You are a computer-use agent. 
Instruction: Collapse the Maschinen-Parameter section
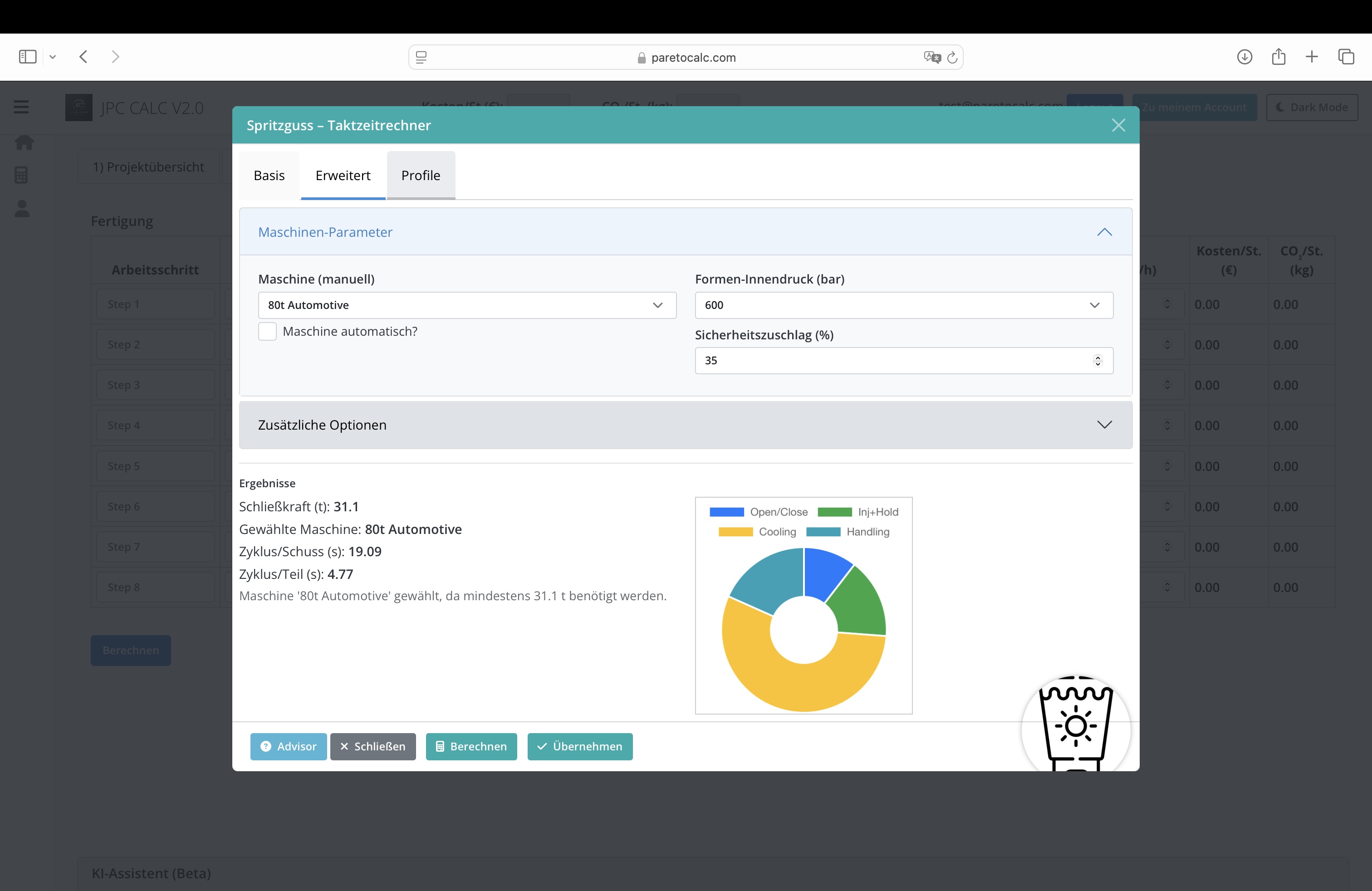[x=1104, y=231]
